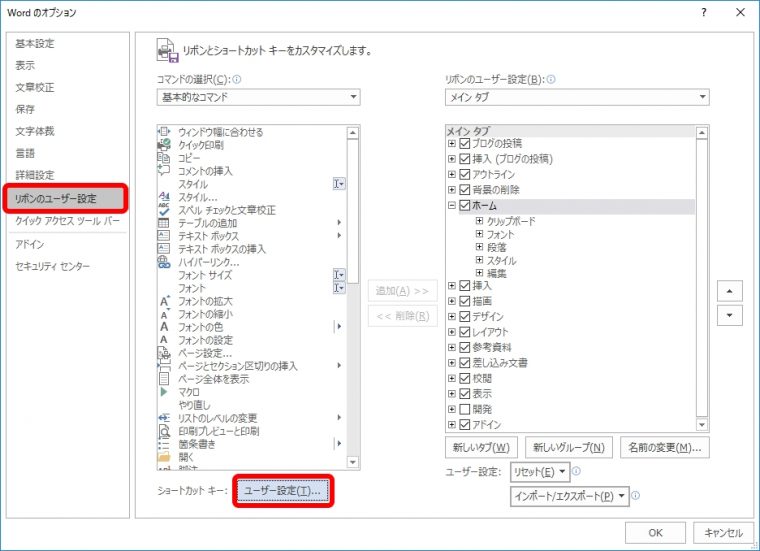This screenshot has height=551, width=760.
Task: Select the 印刷プレビューと印刷 icon
Action: tap(164, 431)
